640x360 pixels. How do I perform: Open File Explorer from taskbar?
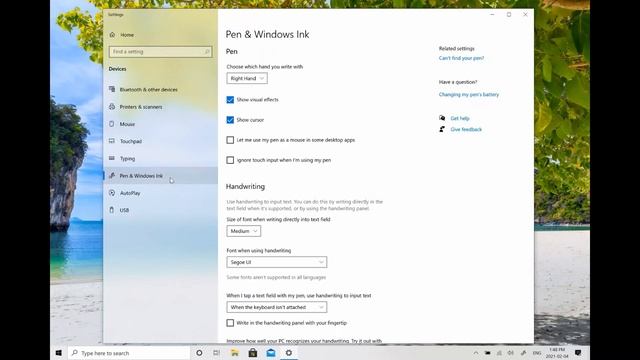tap(235, 353)
